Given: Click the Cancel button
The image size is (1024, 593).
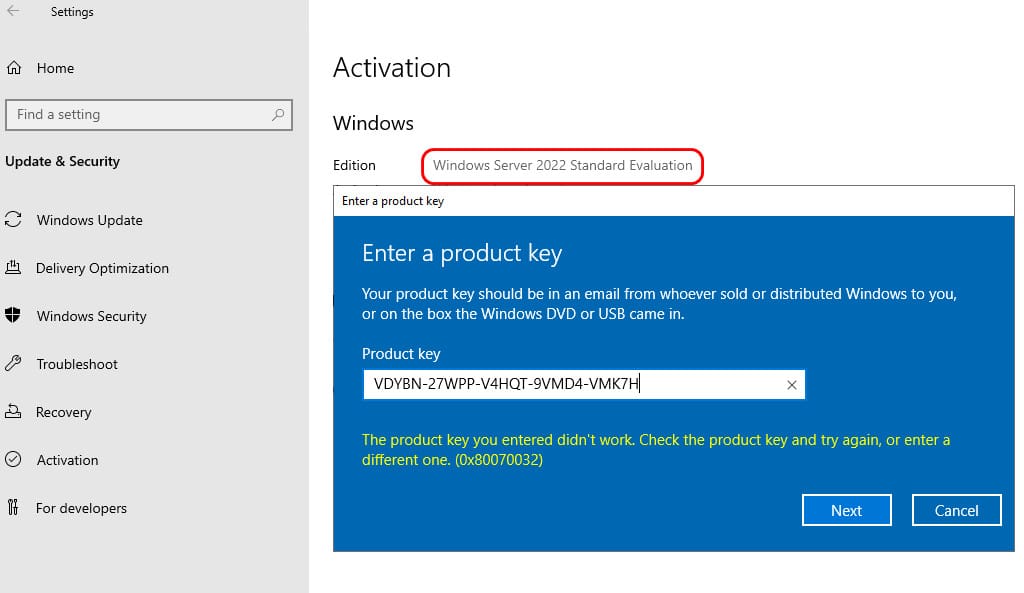Looking at the screenshot, I should pyautogui.click(x=956, y=510).
